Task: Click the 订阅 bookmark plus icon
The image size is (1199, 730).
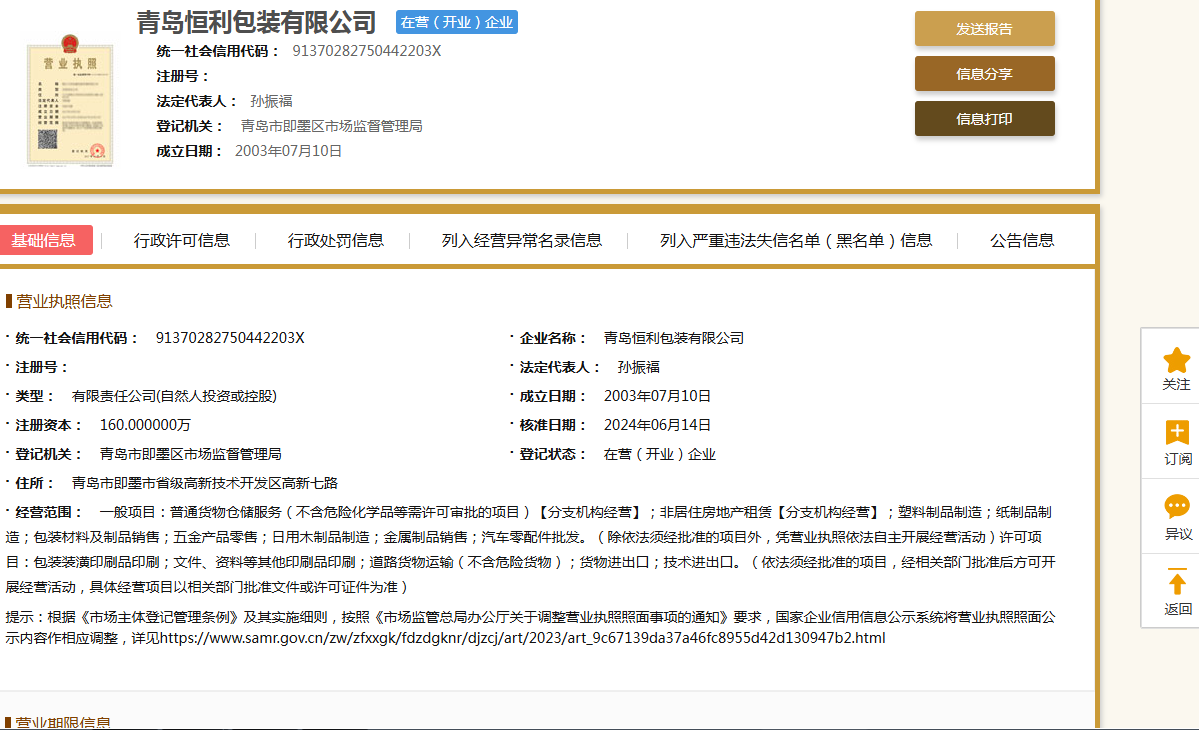Action: 1176,433
